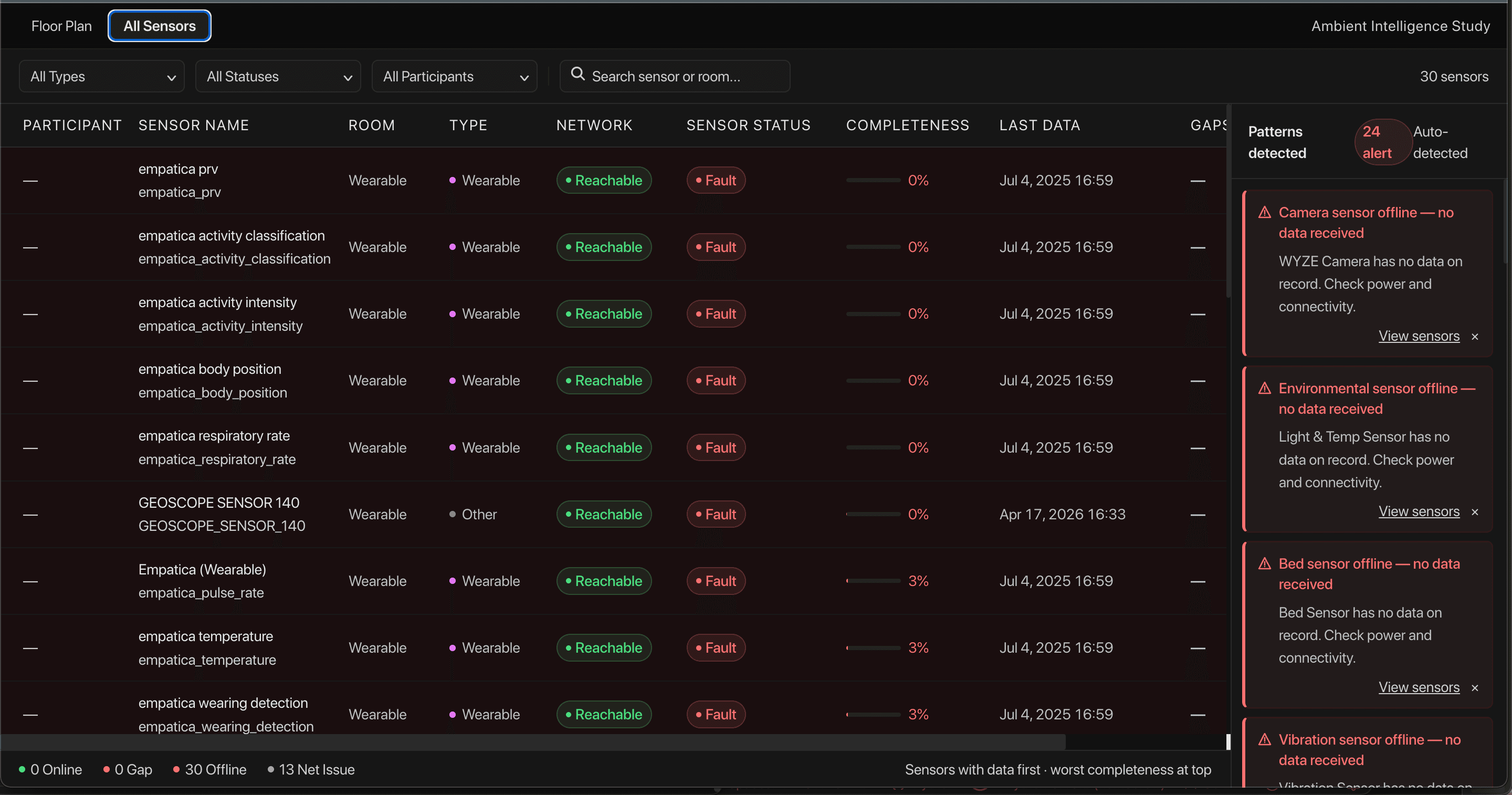Open the All Statuses filter dropdown
The image size is (1512, 795).
[x=278, y=76]
